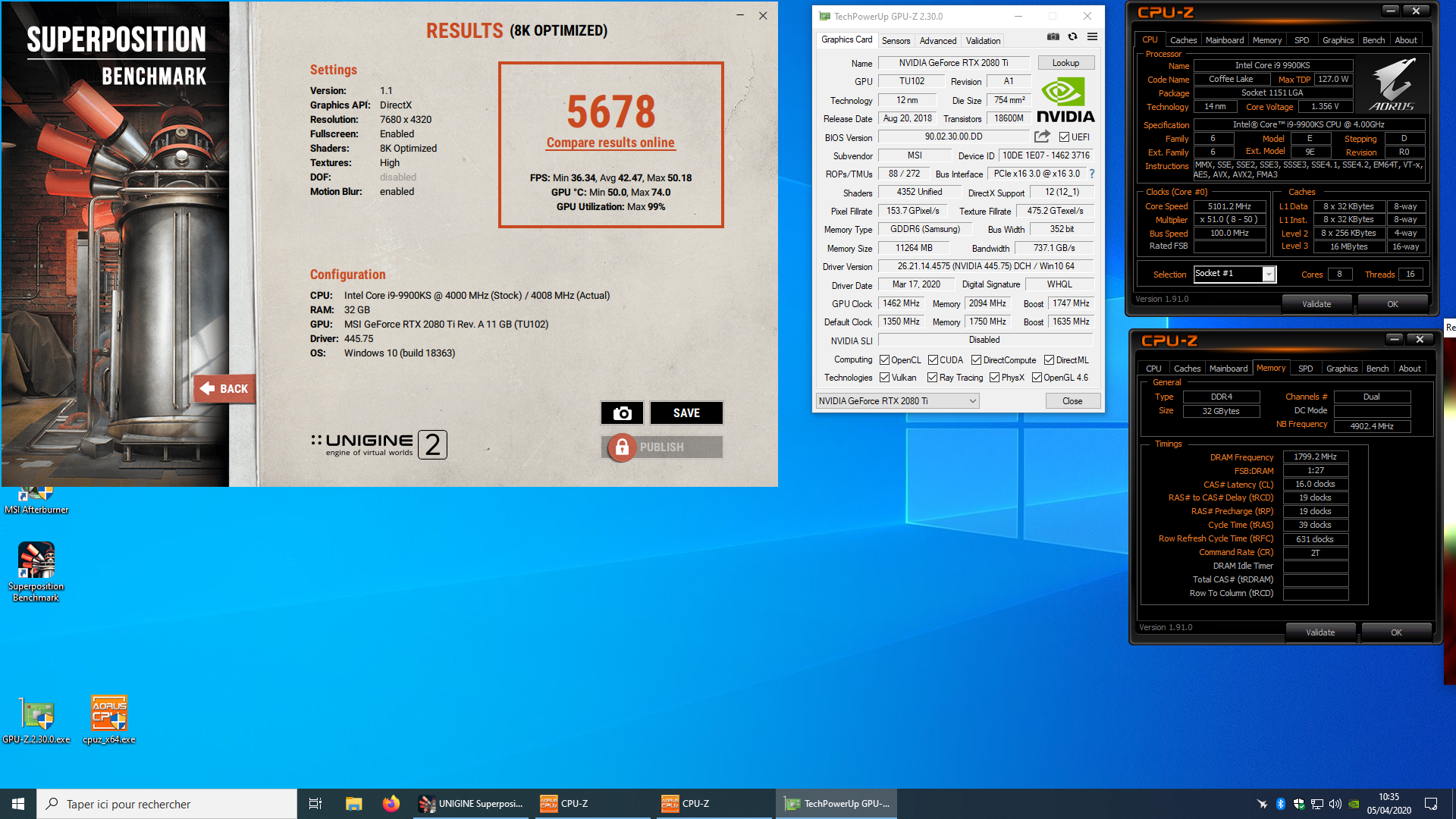
Task: Toggle the CUDA checkbox
Action: (x=933, y=360)
